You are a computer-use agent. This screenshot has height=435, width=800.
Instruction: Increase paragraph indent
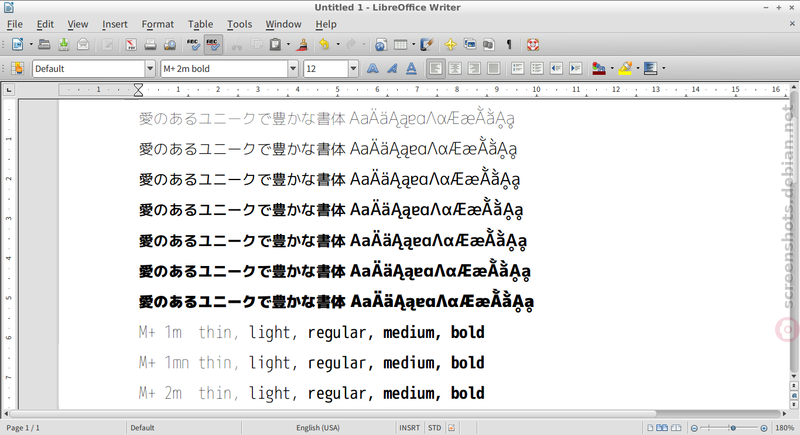pos(576,68)
